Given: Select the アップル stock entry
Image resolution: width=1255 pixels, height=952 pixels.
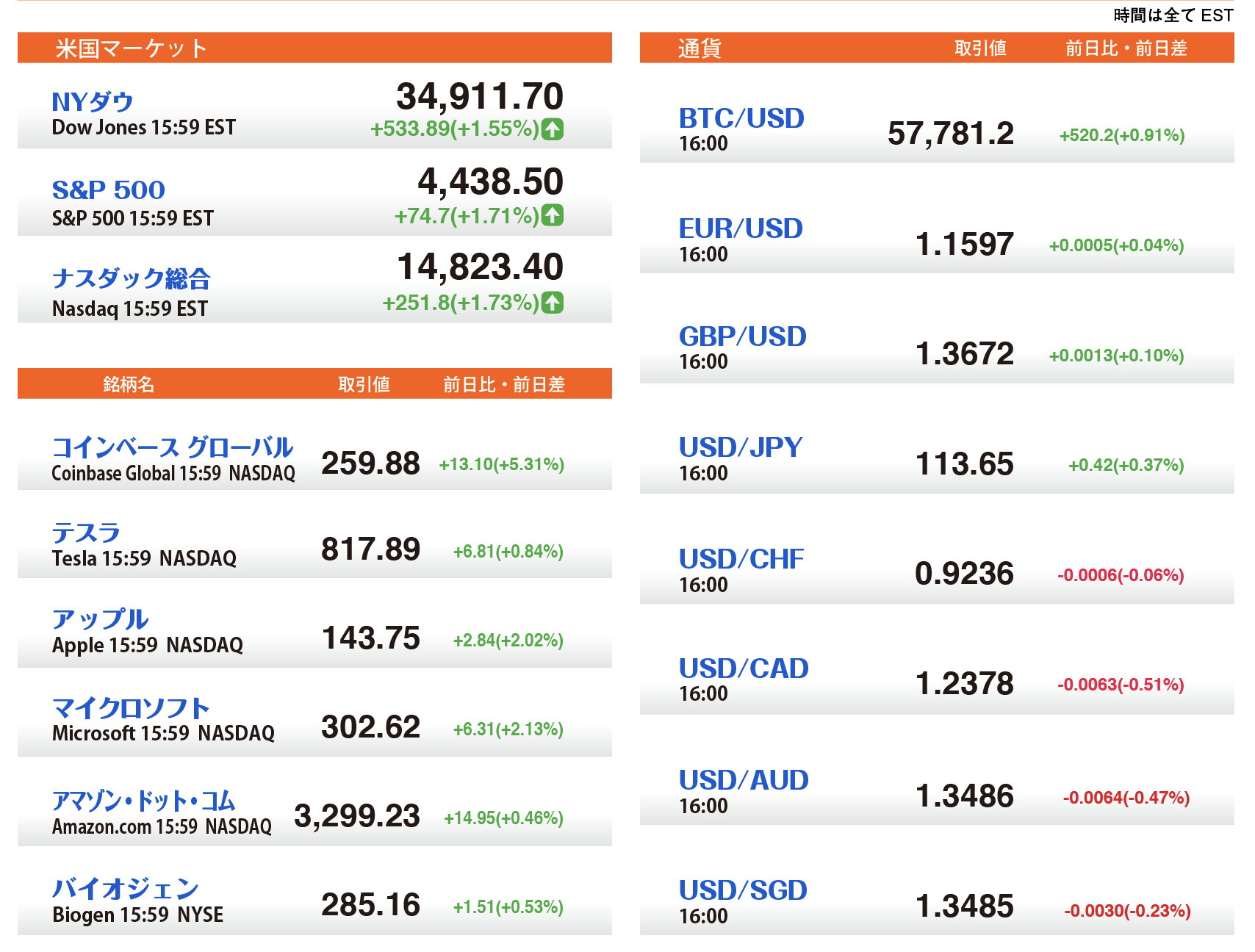Looking at the screenshot, I should pyautogui.click(x=100, y=619).
